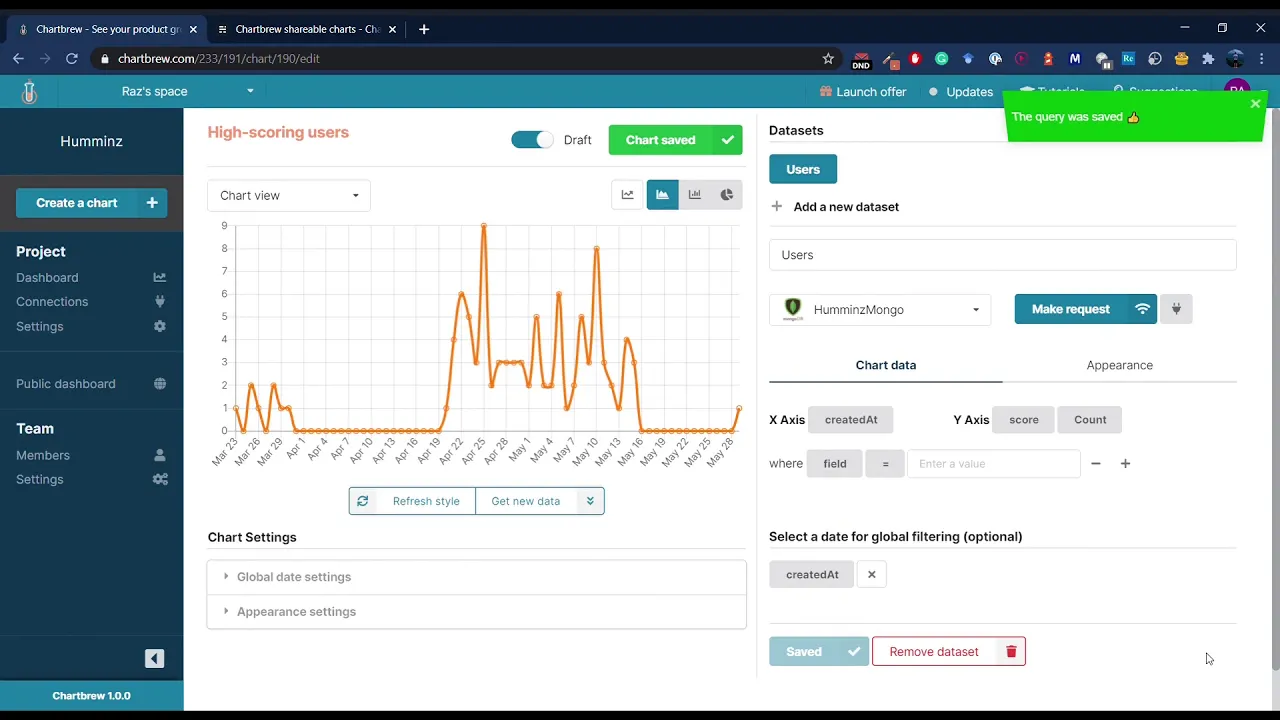Click the trash icon on Remove dataset
This screenshot has width=1280, height=720.
1011,652
